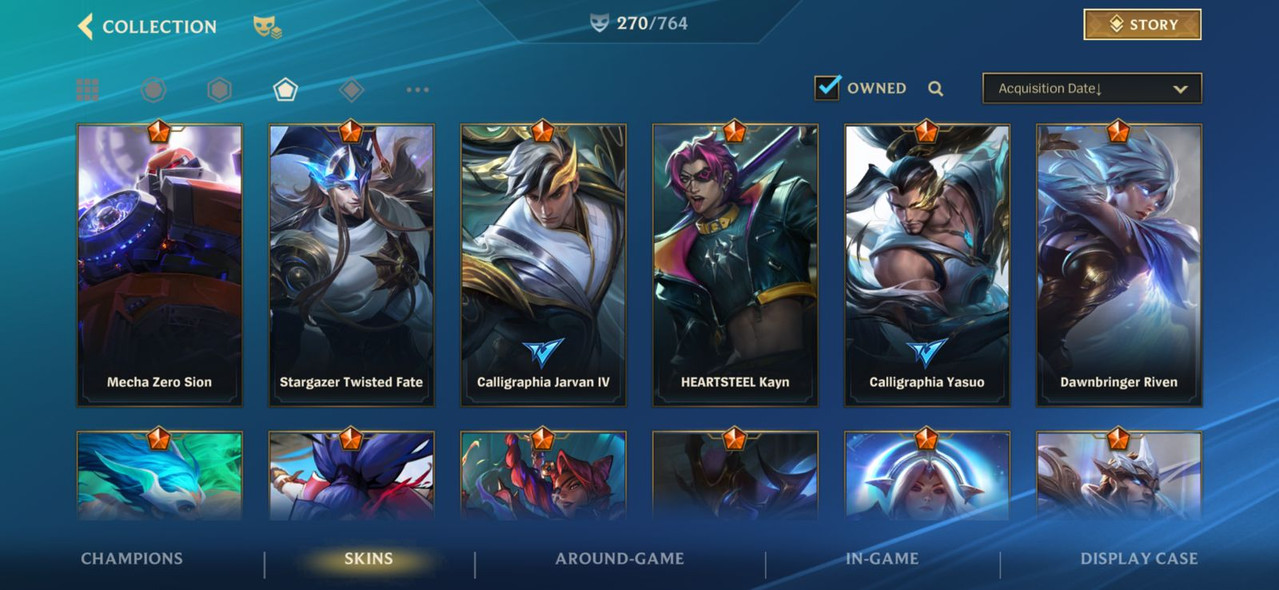Select the round hexagon rarity filter icon

coord(153,90)
